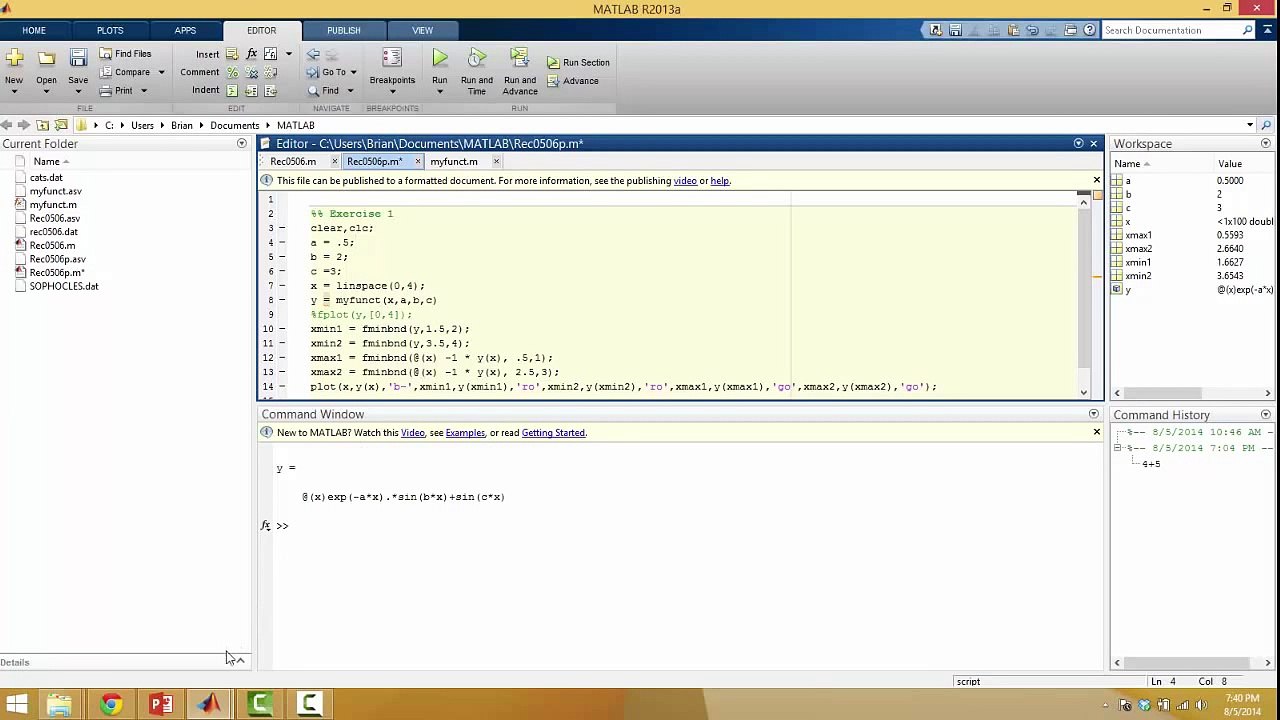Open the Getting Started link
The image size is (1280, 720).
(x=553, y=433)
